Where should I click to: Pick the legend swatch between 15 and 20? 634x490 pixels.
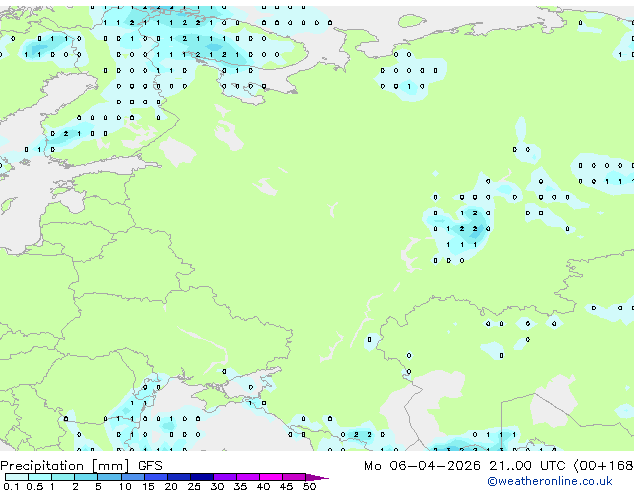[155, 477]
